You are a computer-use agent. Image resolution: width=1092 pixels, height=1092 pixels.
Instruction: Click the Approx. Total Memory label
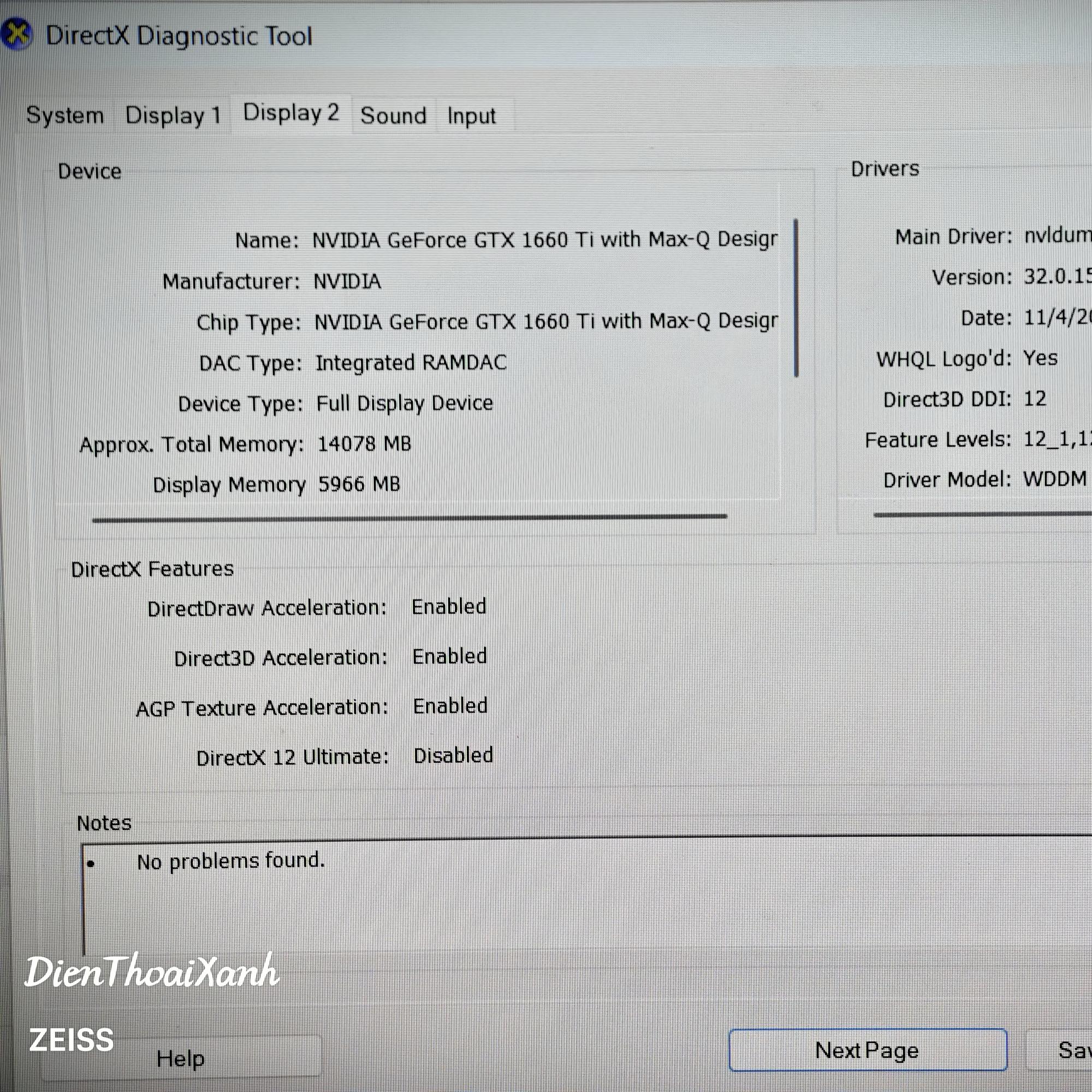click(x=192, y=445)
